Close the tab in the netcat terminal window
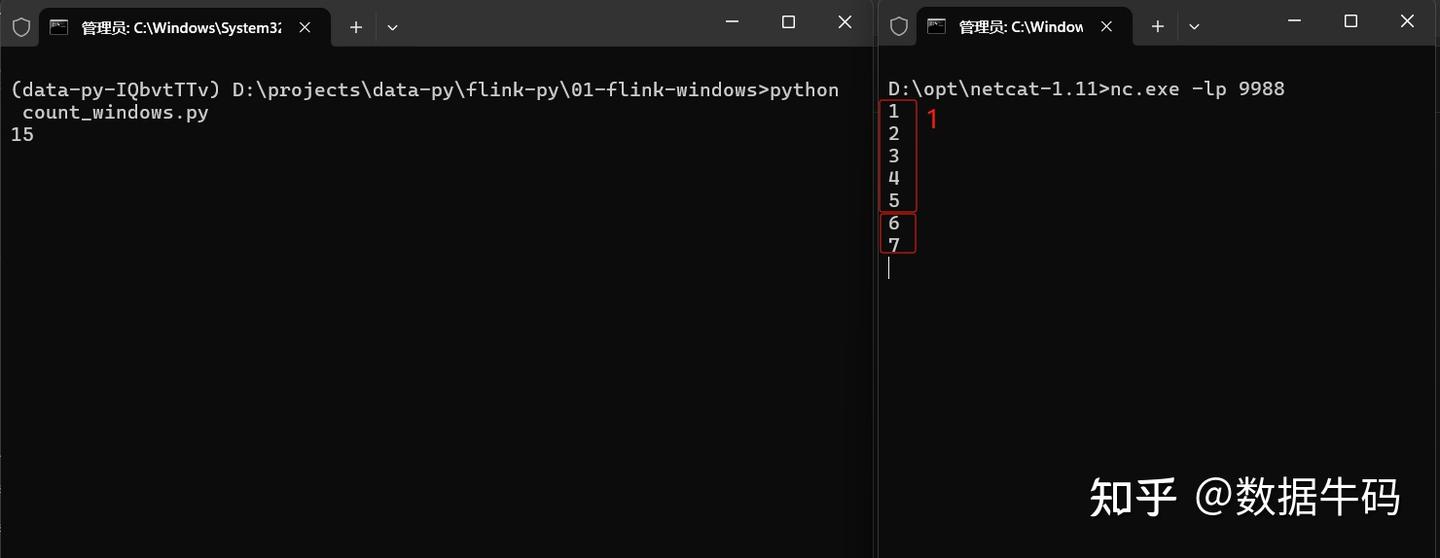 [1108, 27]
